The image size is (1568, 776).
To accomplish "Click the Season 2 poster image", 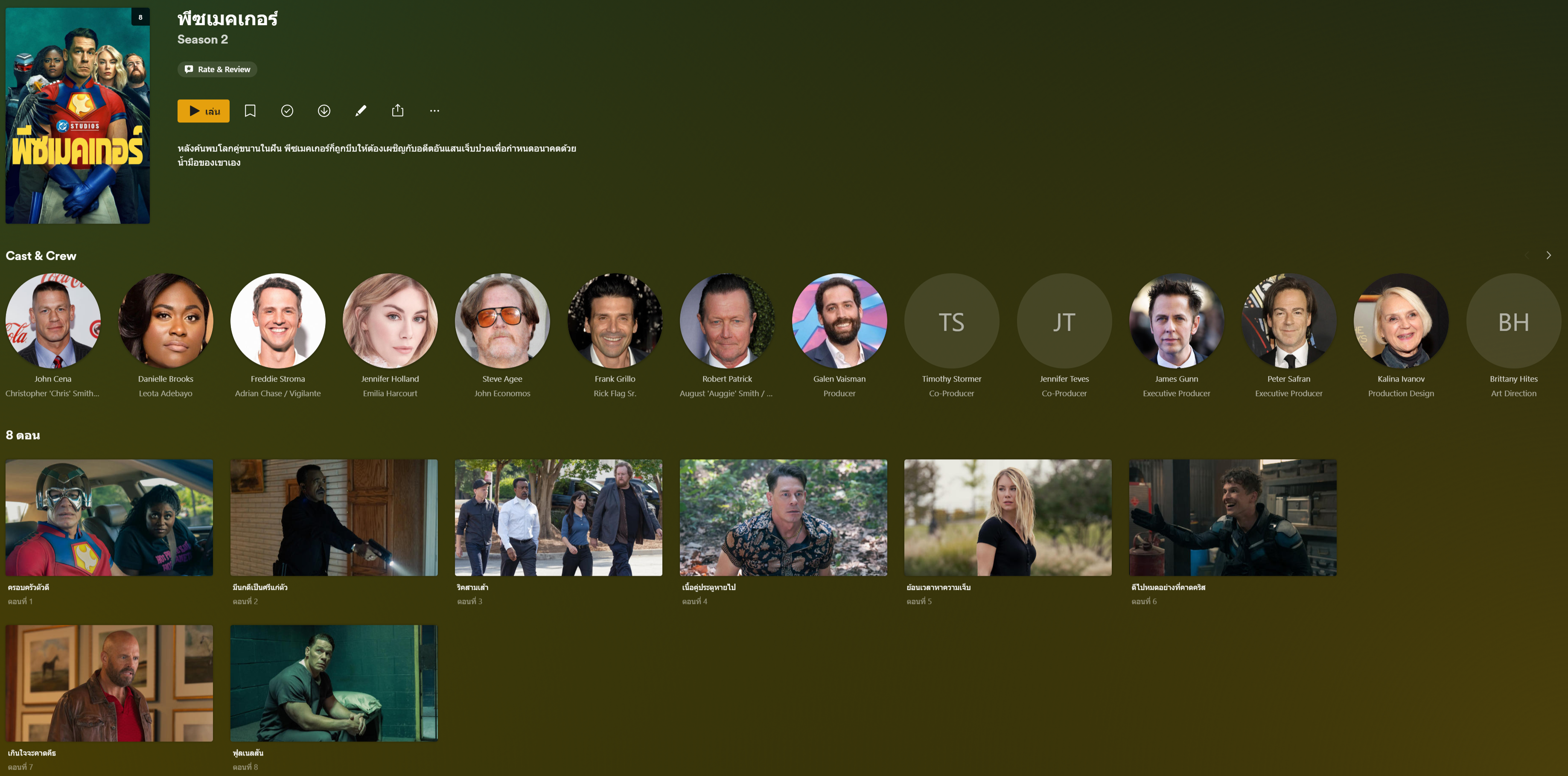I will coord(78,116).
